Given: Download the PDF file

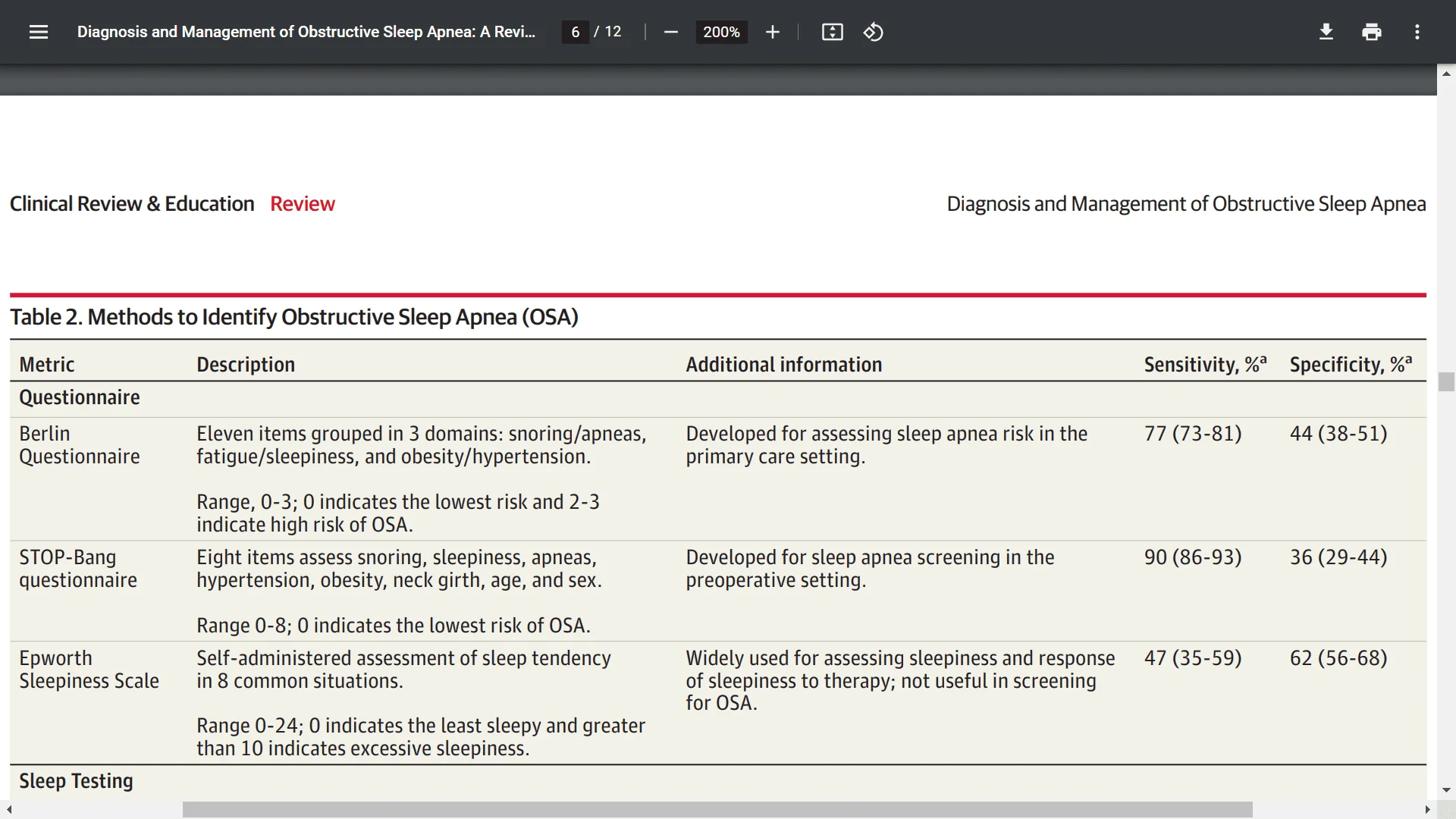Looking at the screenshot, I should 1326,32.
